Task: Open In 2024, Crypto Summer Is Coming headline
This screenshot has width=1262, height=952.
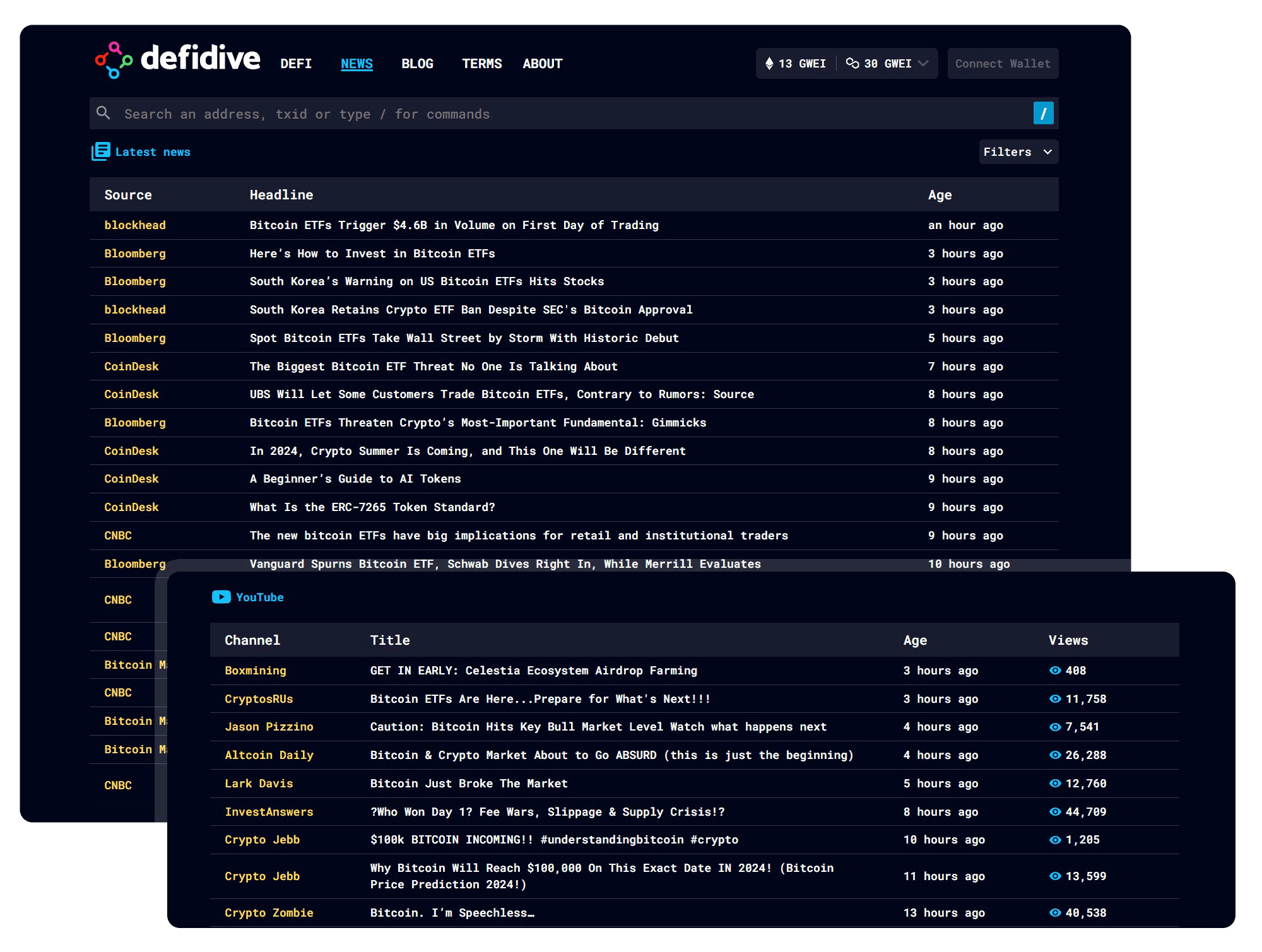Action: (x=468, y=451)
